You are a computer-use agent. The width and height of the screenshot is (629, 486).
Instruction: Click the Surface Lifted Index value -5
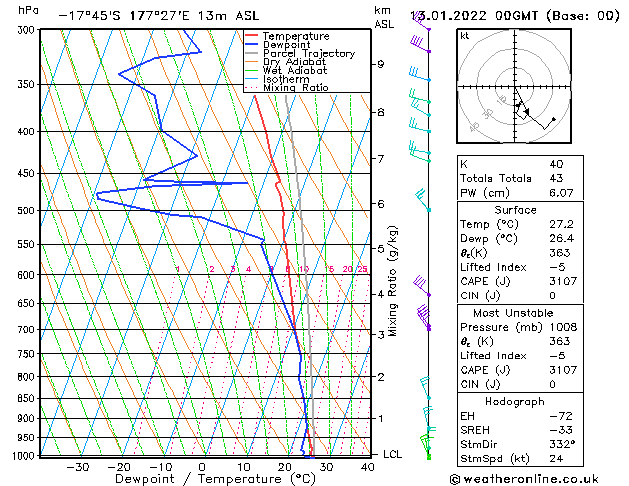(x=557, y=267)
